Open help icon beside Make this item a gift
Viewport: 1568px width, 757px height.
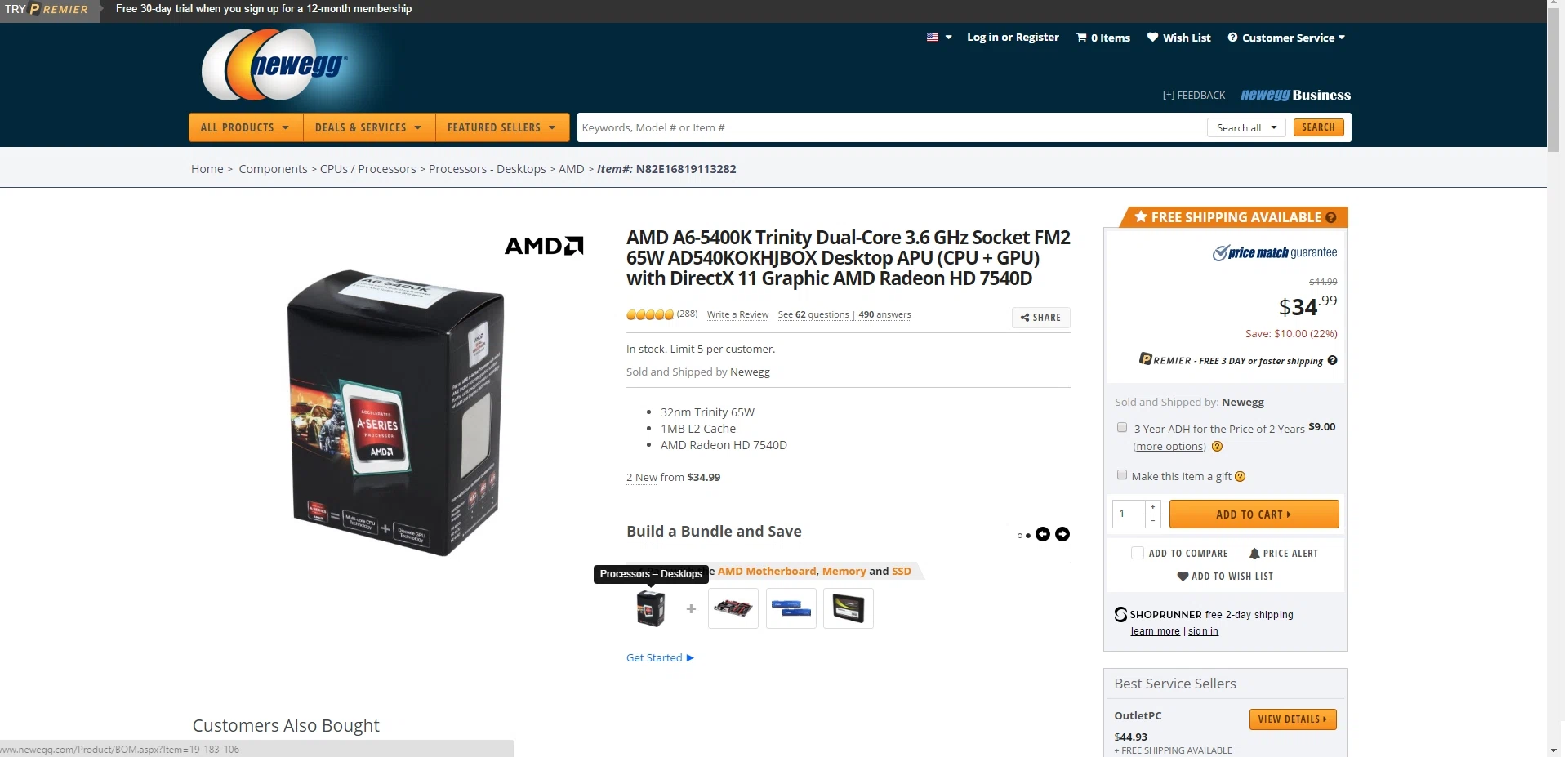click(1240, 477)
